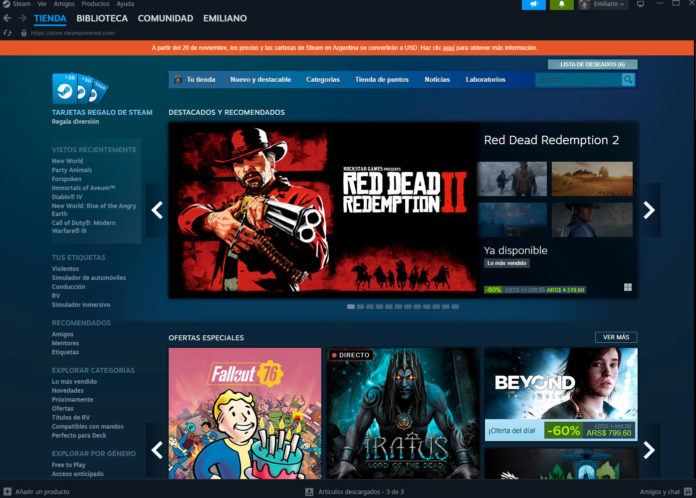Click the plus icon to add a product
Screen dimensions: 696x498
point(7,491)
